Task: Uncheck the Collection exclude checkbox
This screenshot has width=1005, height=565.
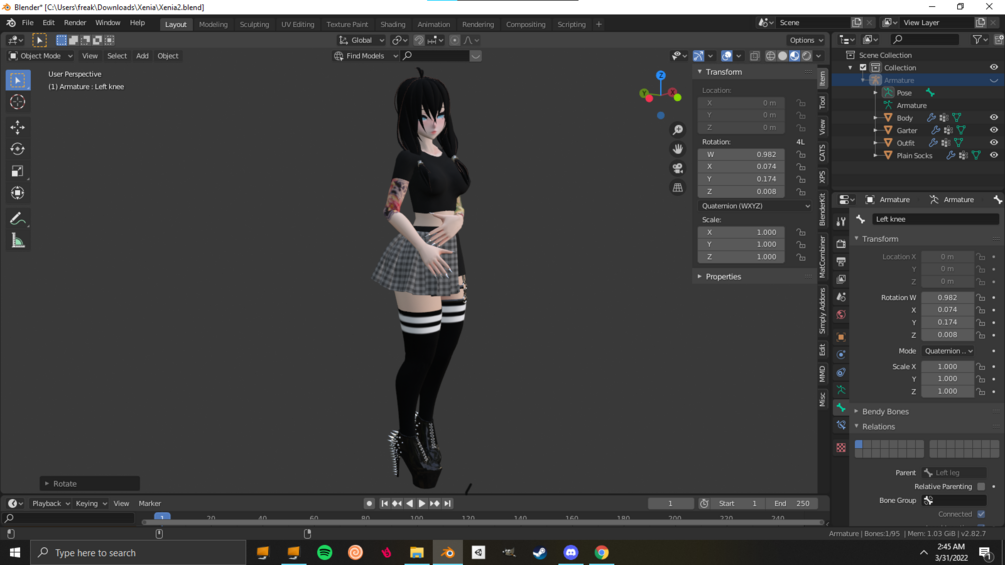Action: point(863,67)
